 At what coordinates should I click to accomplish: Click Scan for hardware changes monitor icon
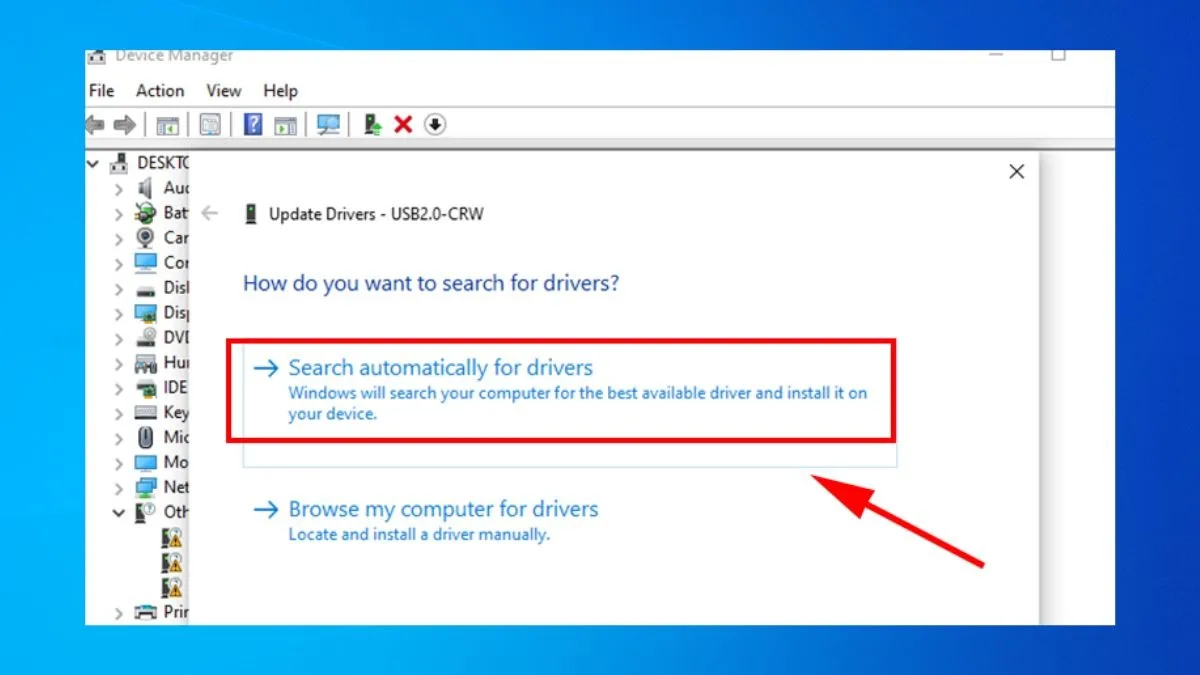328,125
